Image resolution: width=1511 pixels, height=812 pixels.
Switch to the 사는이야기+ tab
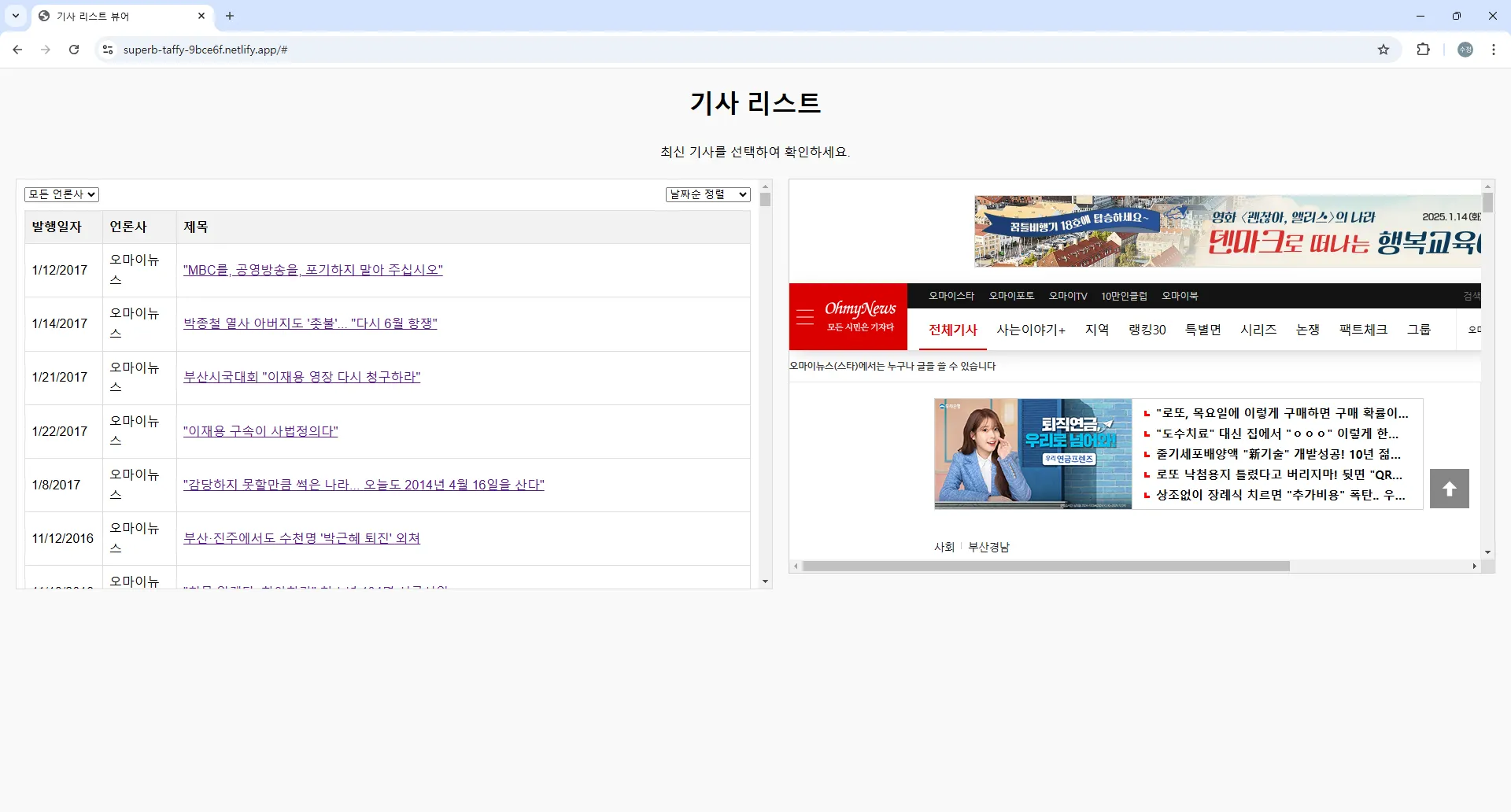[1031, 330]
